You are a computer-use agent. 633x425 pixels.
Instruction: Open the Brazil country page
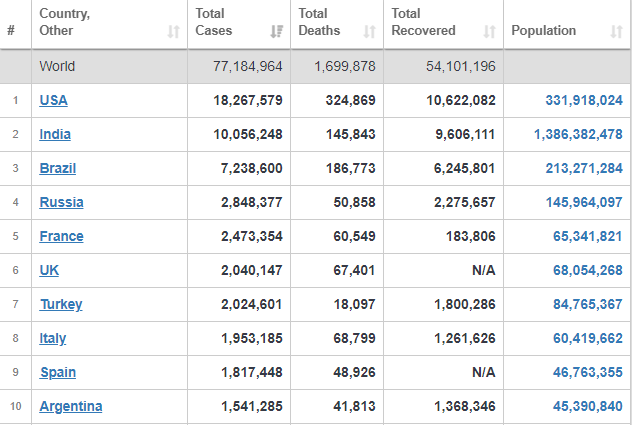[58, 168]
